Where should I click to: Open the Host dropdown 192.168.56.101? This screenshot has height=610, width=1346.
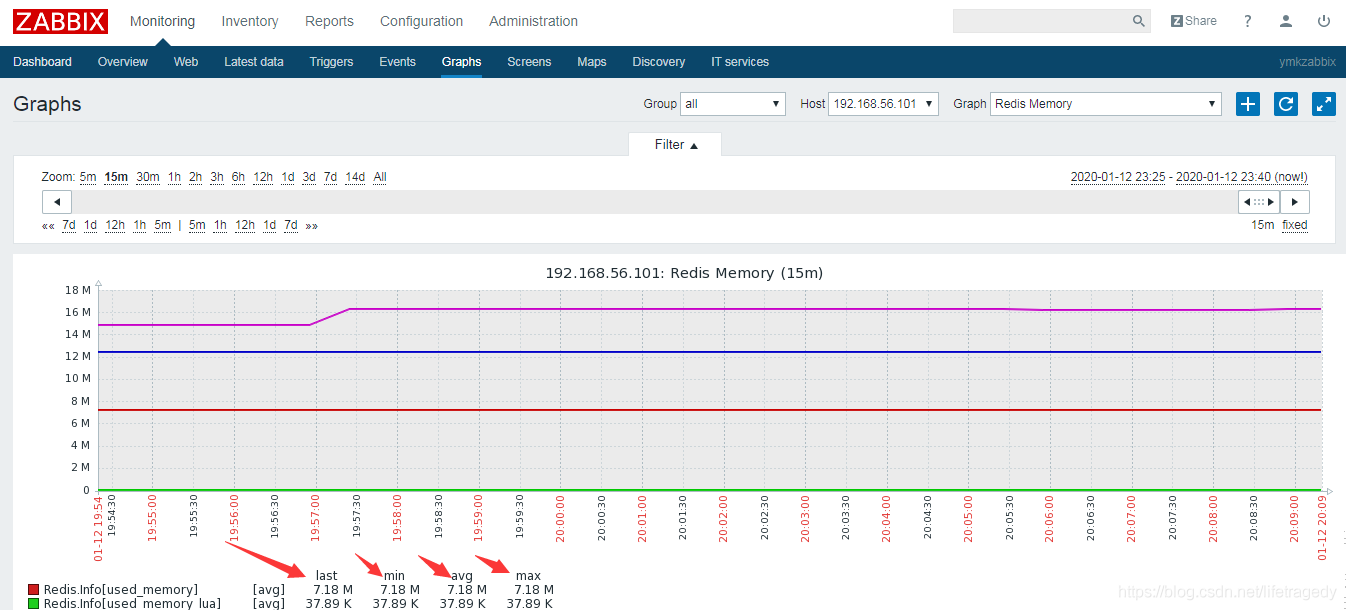point(883,104)
